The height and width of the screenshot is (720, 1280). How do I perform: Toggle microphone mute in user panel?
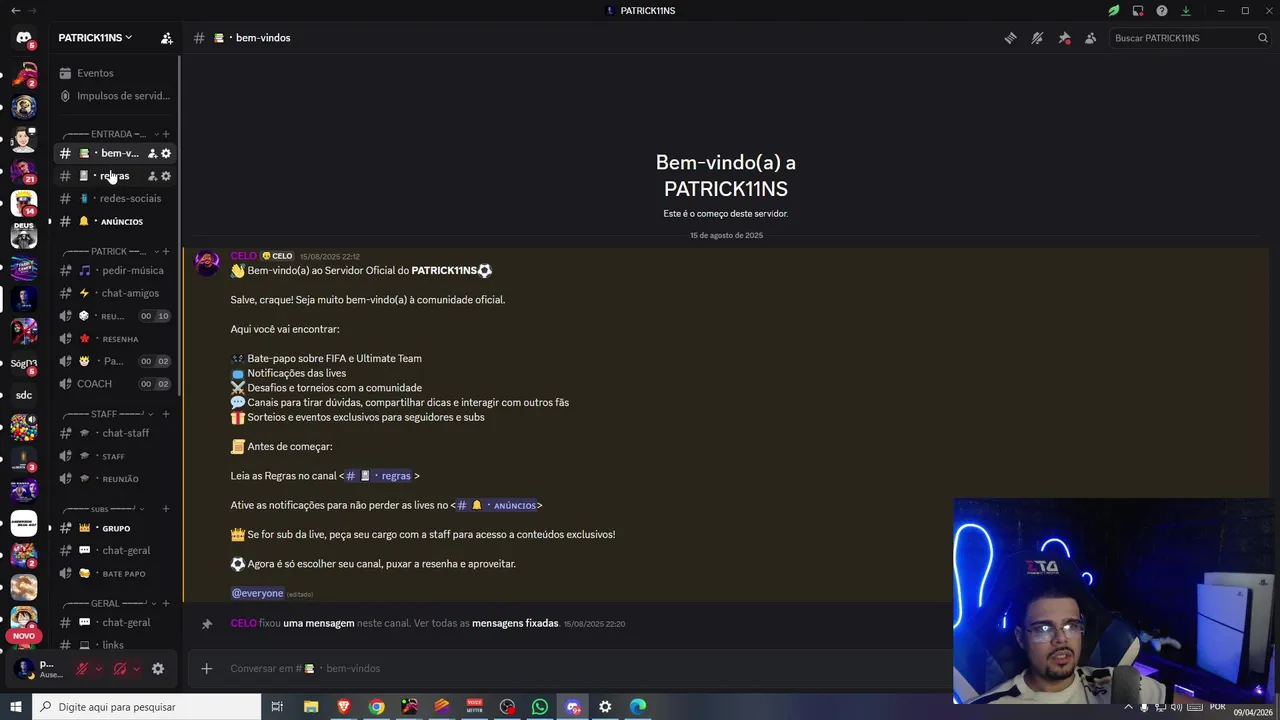(x=82, y=669)
